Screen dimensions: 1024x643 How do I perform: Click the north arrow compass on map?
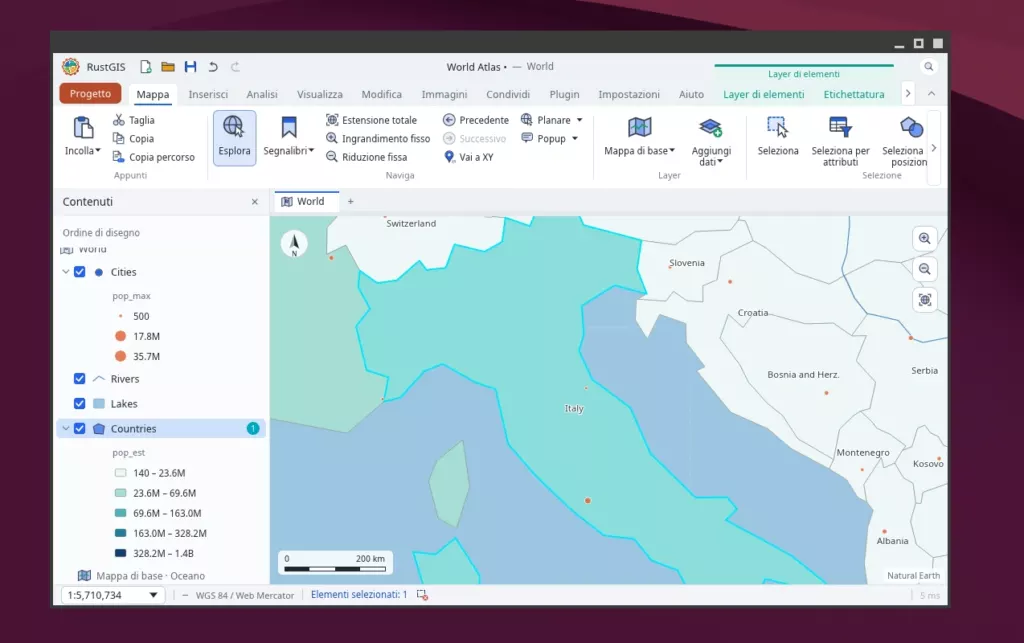click(294, 243)
